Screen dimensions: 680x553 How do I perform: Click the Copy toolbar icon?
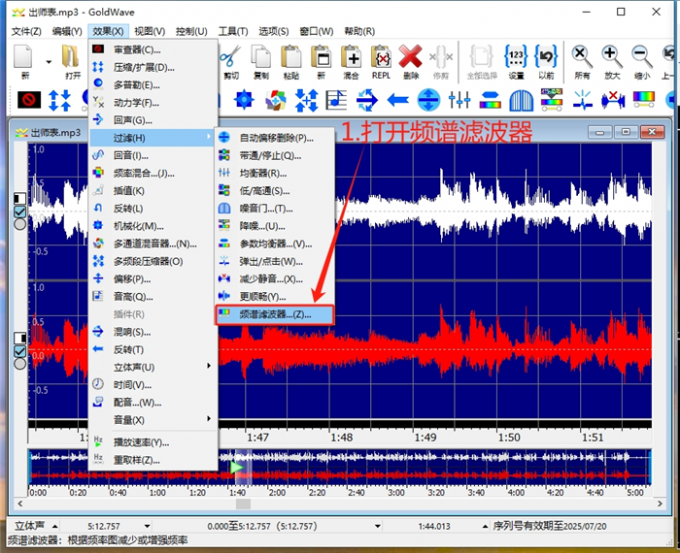coord(261,56)
